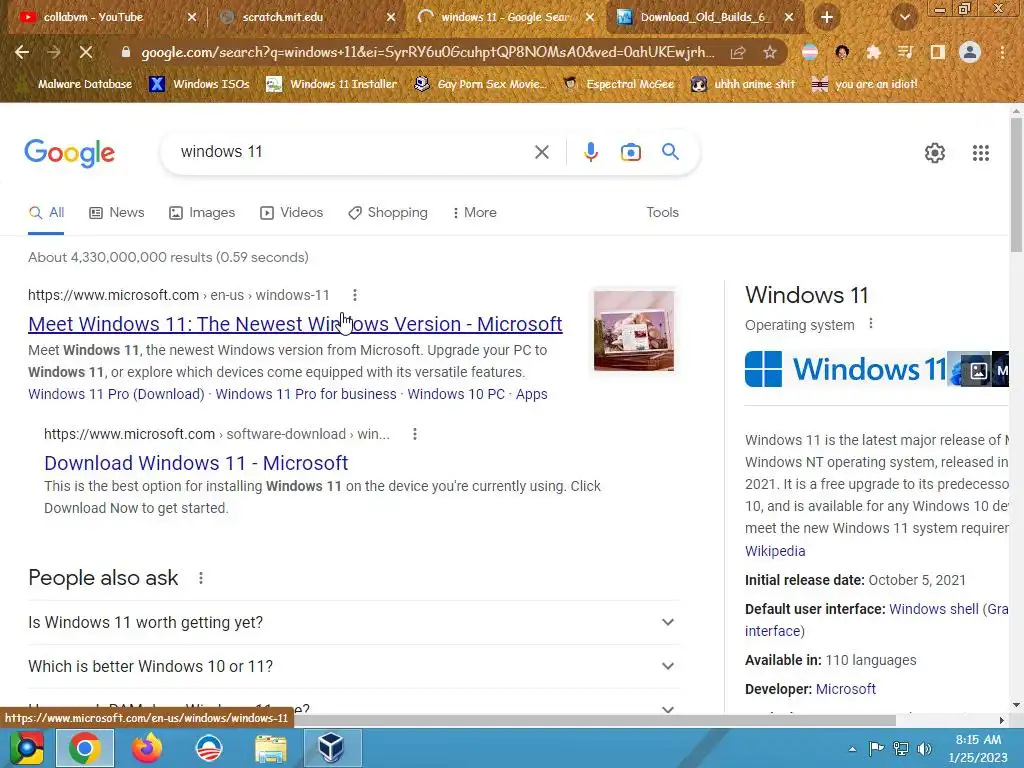Viewport: 1024px width, 768px height.
Task: Open taskbar clock showing 8:15 AM
Action: 978,748
